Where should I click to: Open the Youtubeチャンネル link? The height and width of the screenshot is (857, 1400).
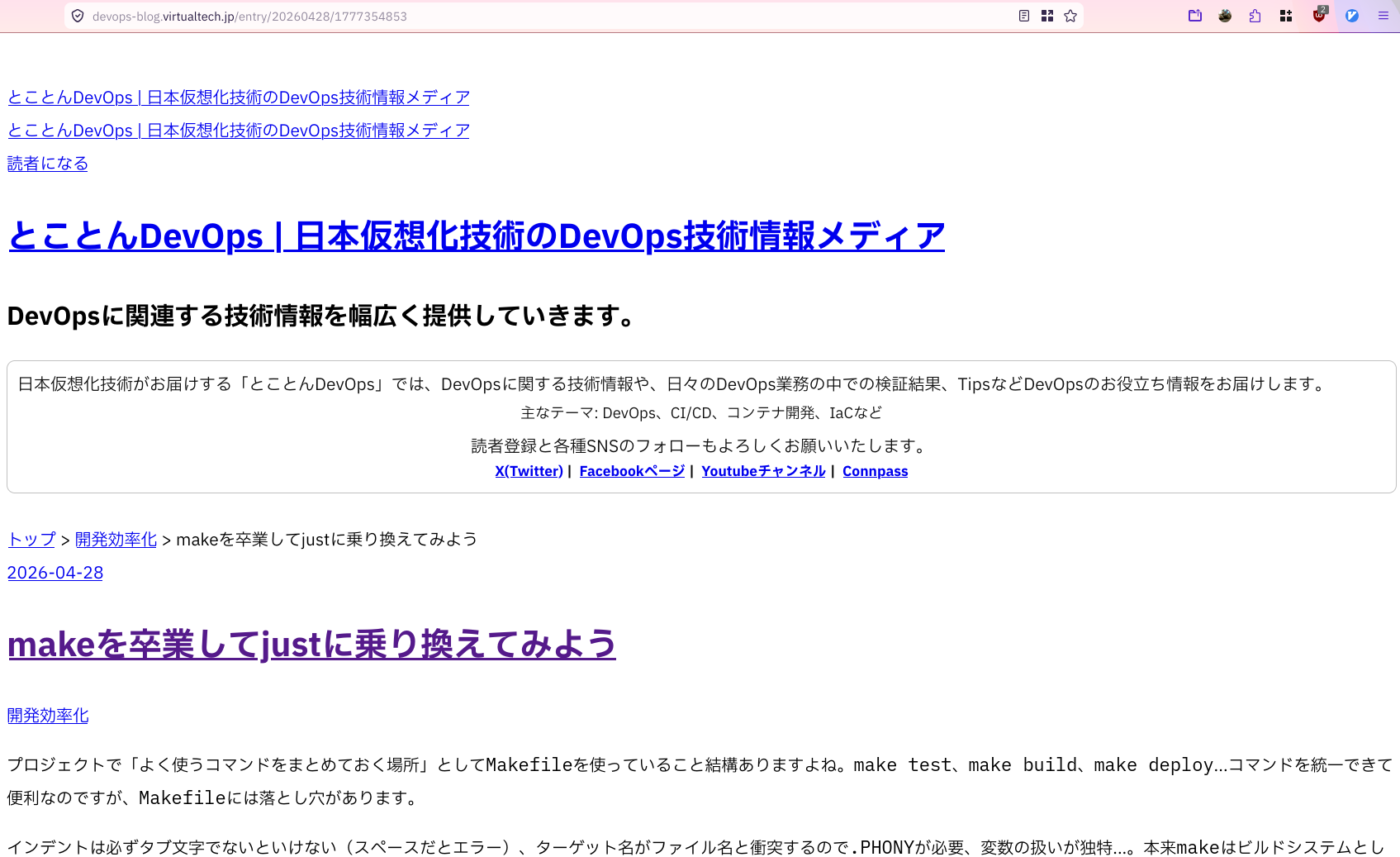pyautogui.click(x=763, y=471)
